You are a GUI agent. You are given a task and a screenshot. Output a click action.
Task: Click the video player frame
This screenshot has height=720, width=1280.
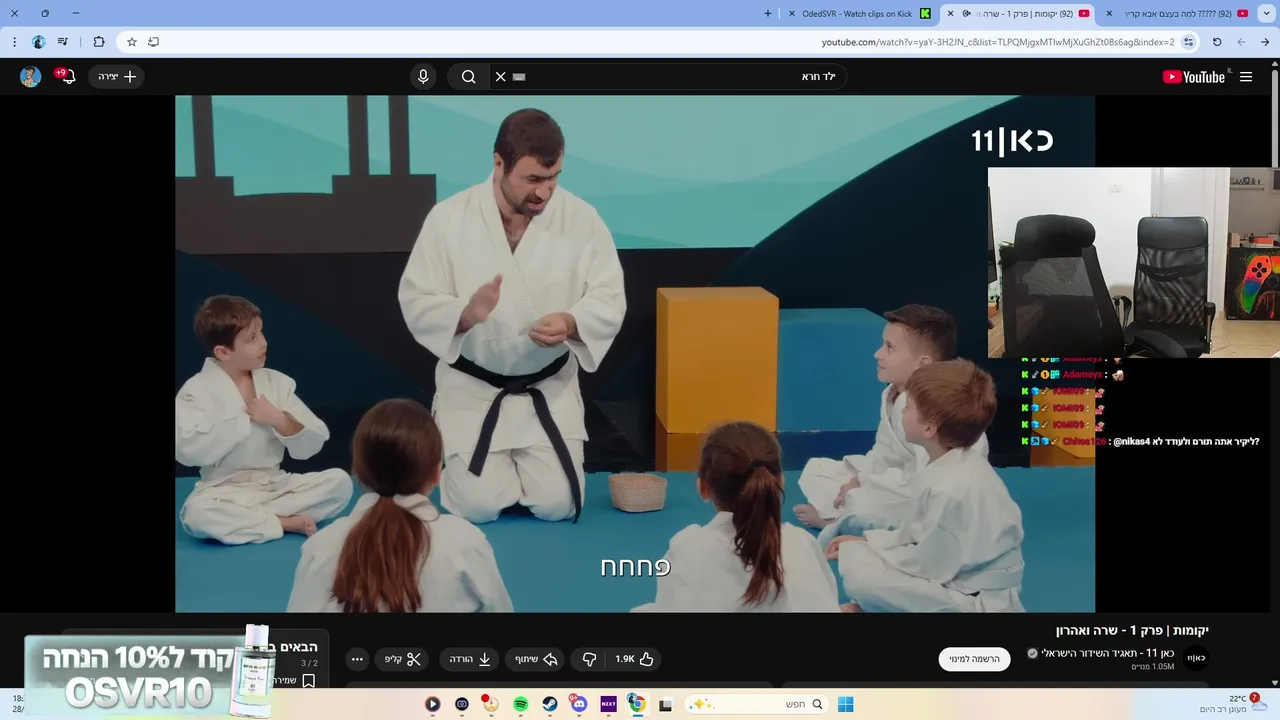click(x=635, y=354)
